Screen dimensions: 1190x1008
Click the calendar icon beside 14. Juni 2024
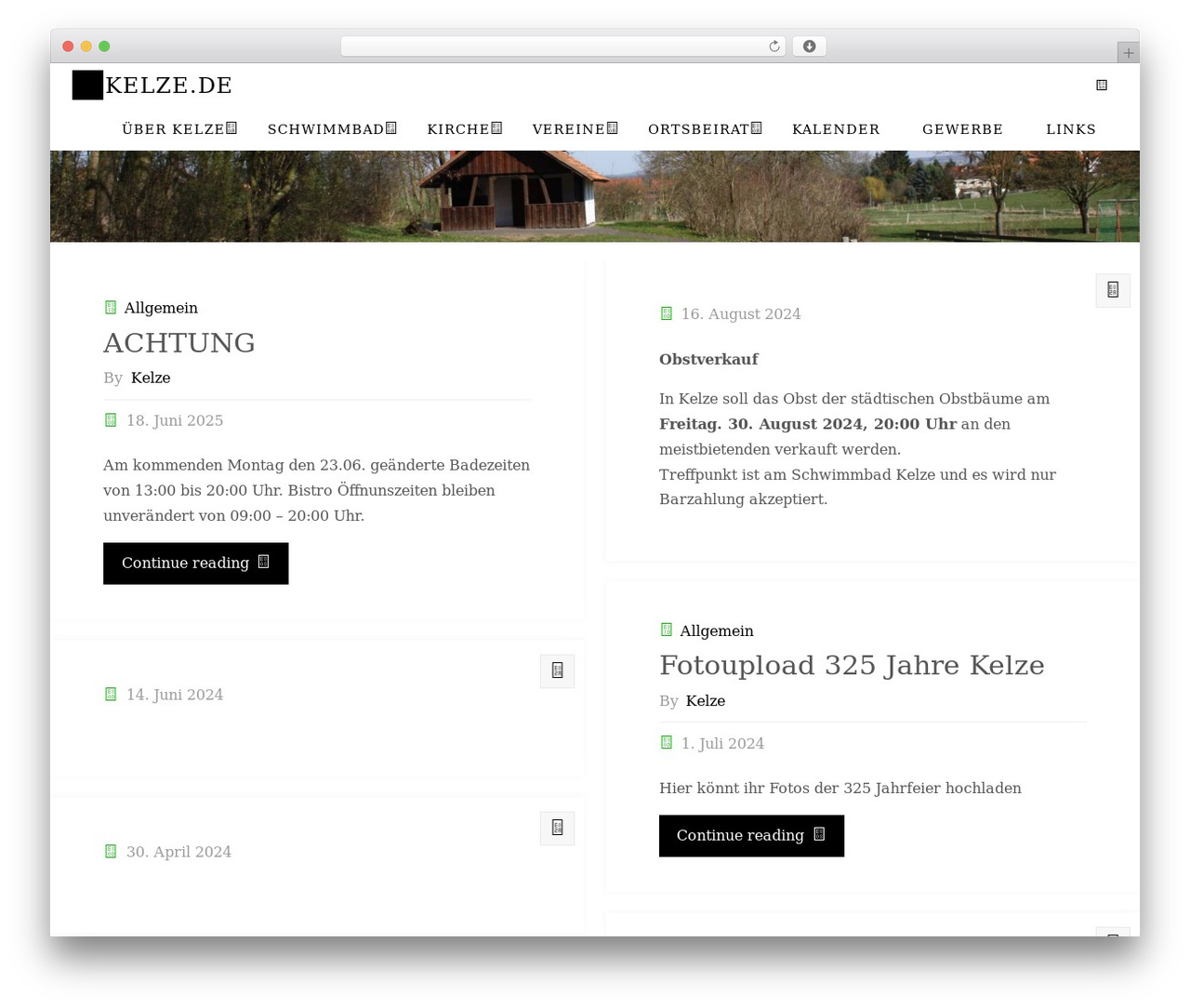click(x=111, y=695)
